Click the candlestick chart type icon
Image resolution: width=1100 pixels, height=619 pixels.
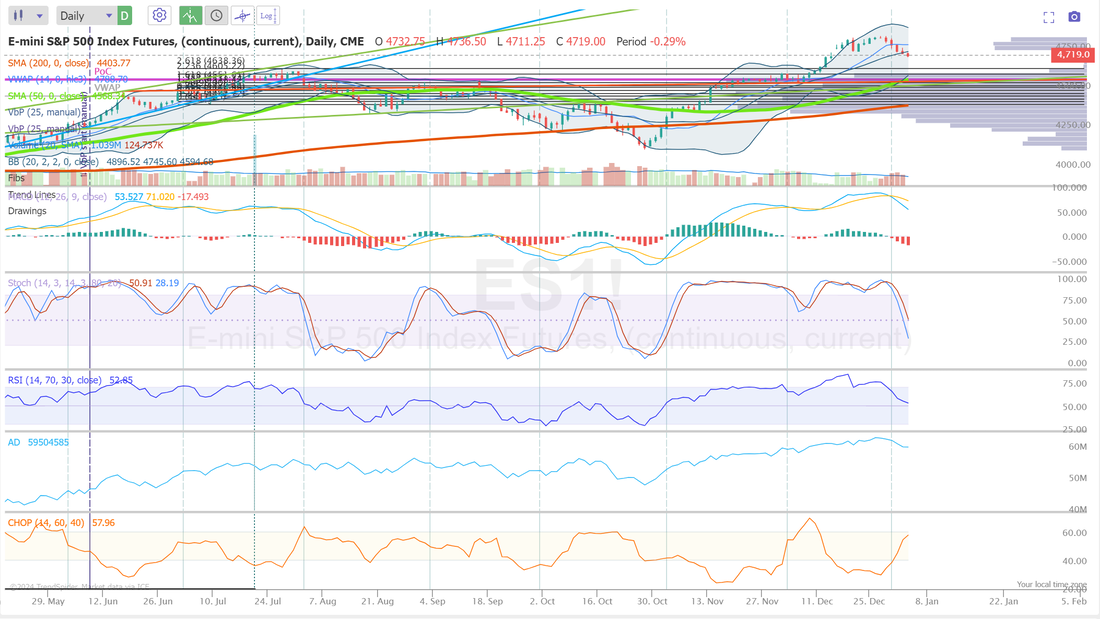[x=19, y=15]
